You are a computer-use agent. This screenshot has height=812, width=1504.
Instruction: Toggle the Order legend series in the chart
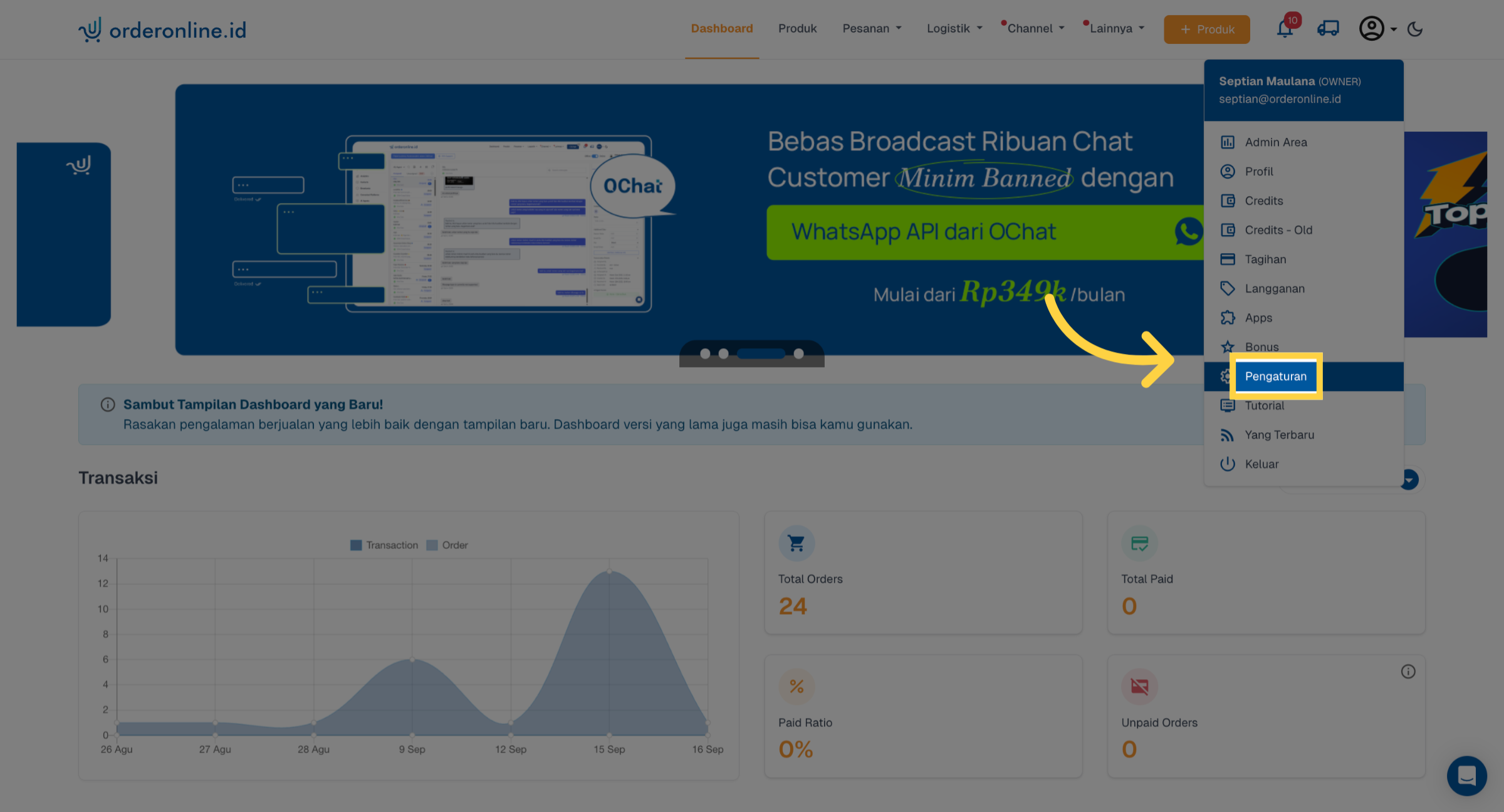click(447, 545)
